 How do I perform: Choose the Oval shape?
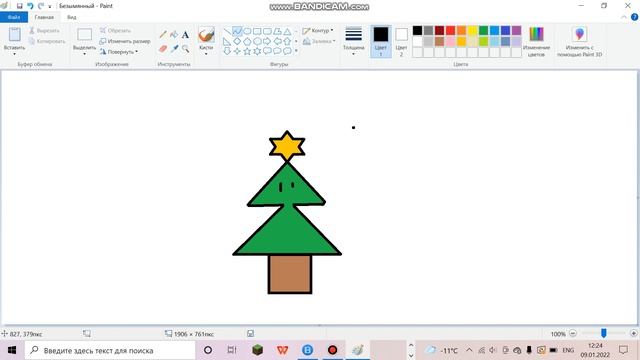[x=247, y=31]
